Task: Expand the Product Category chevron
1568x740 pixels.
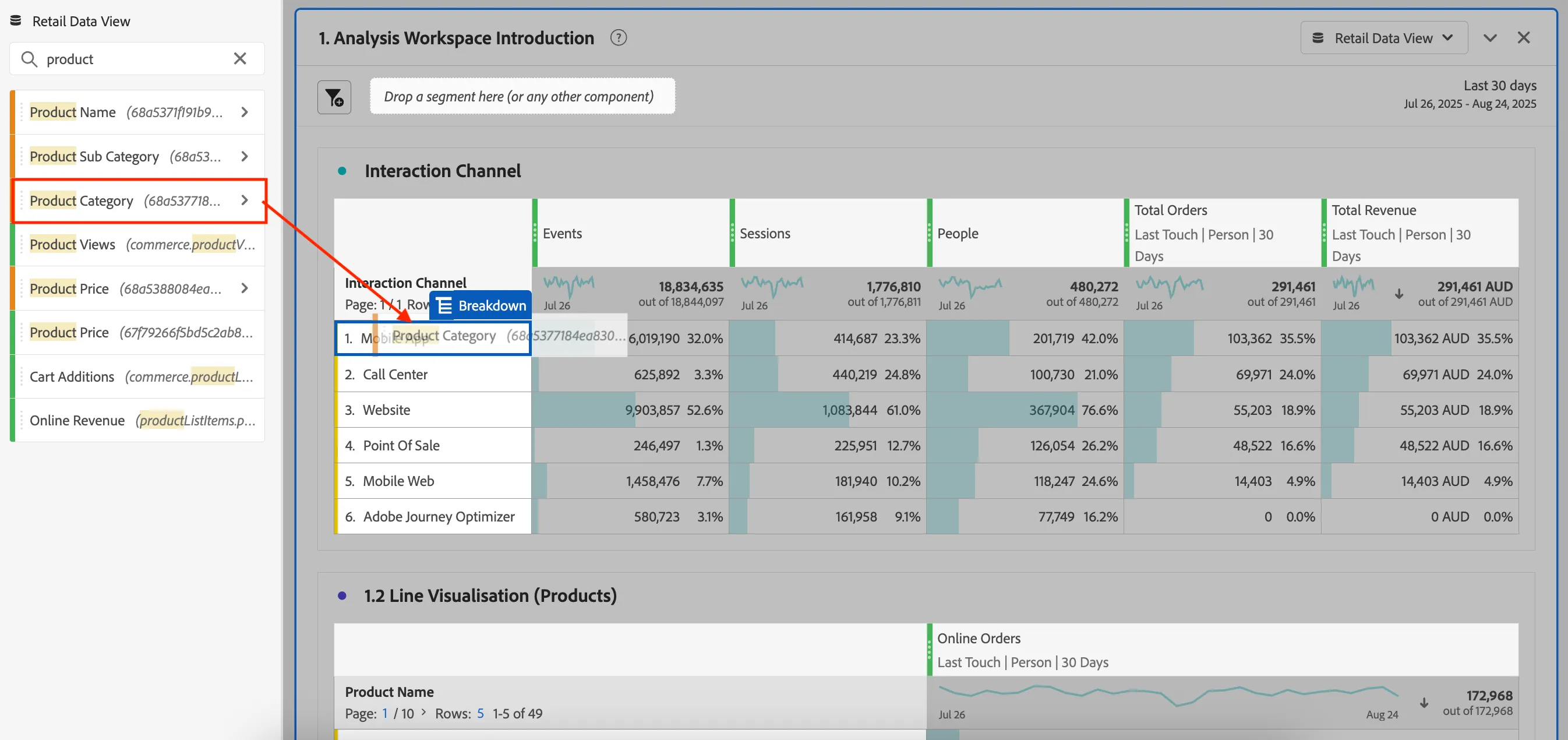Action: click(x=245, y=200)
